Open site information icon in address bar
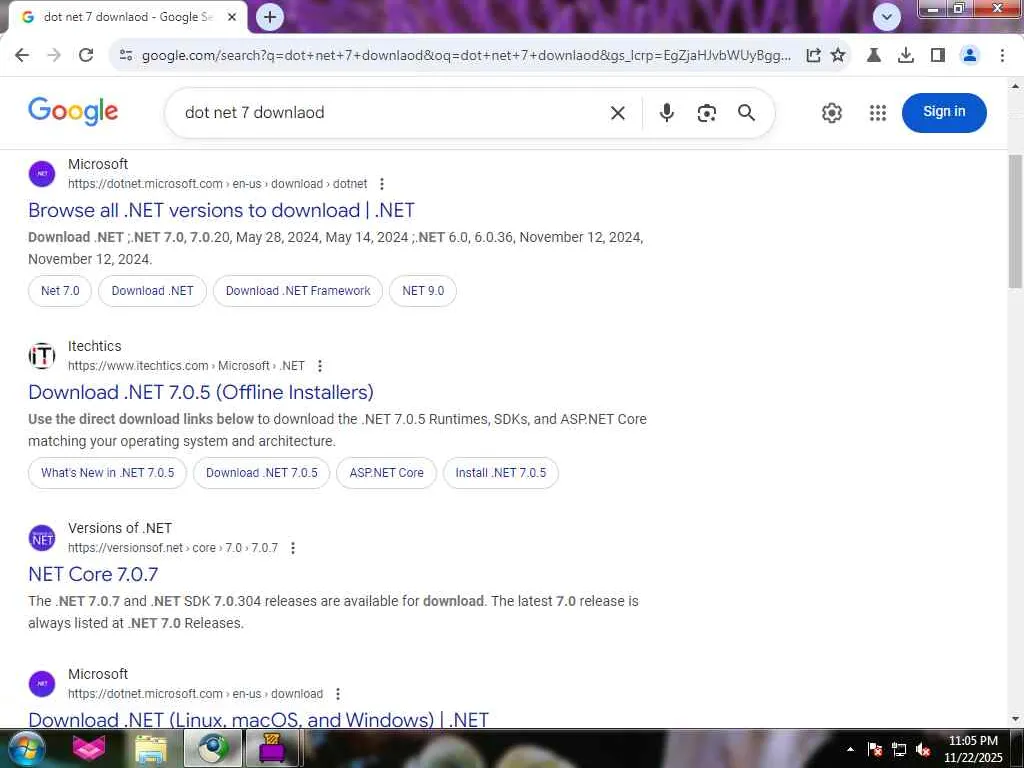Screen dimensions: 1024x768 (126, 56)
